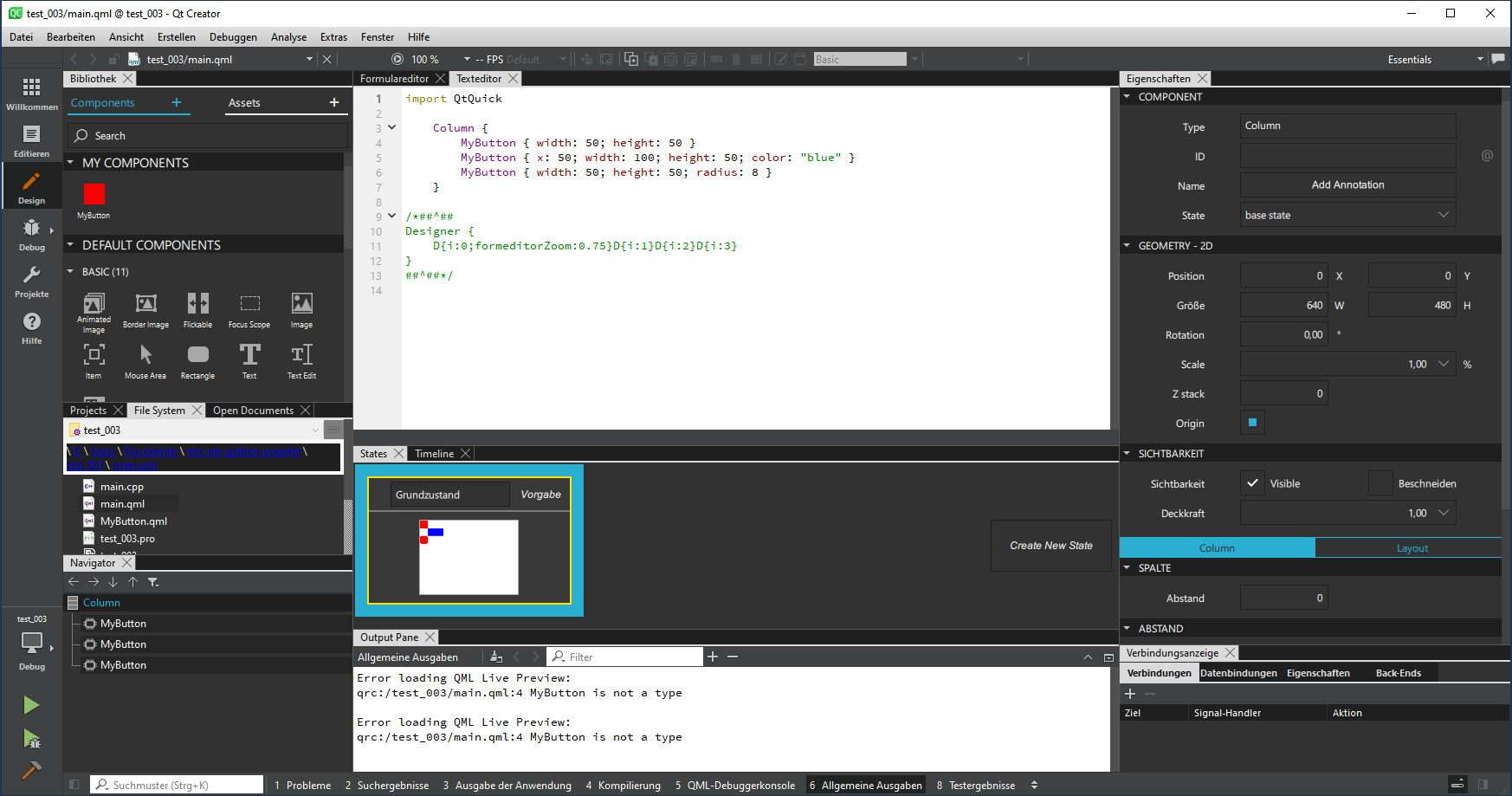Open the State dropdown showing base state
The image size is (1512, 796).
[x=1347, y=215]
